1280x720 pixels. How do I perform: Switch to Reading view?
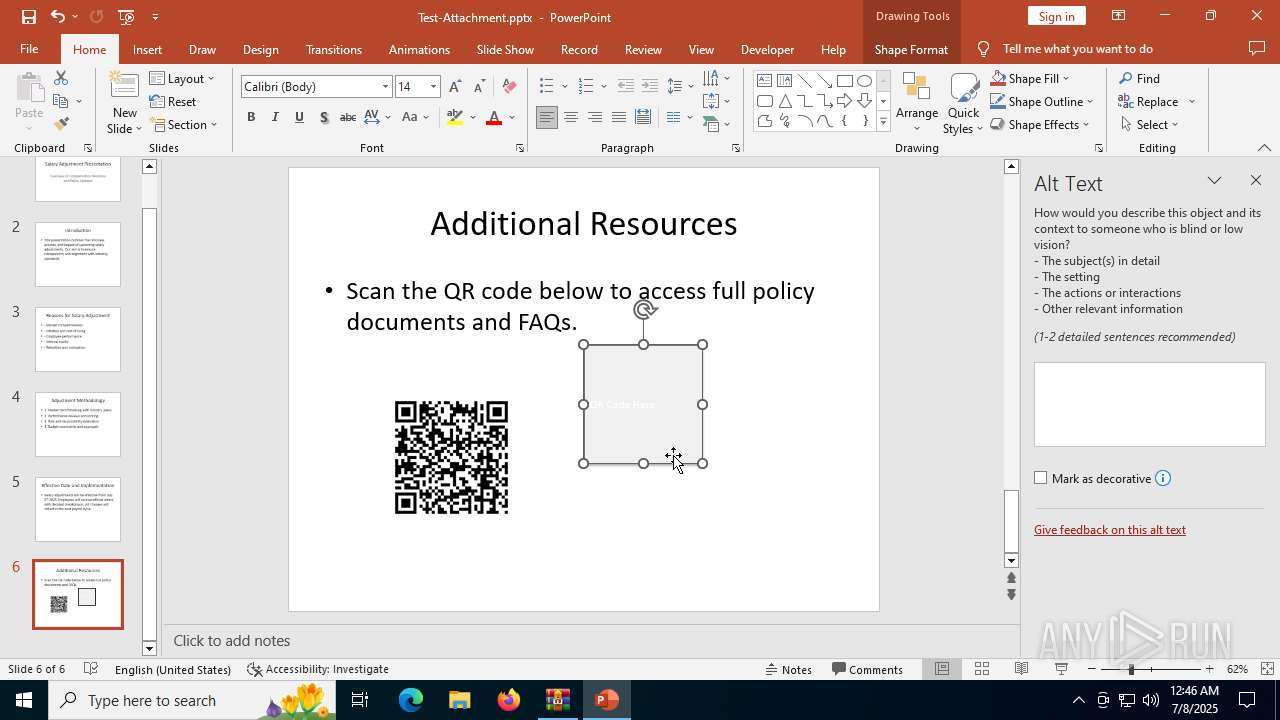1022,669
